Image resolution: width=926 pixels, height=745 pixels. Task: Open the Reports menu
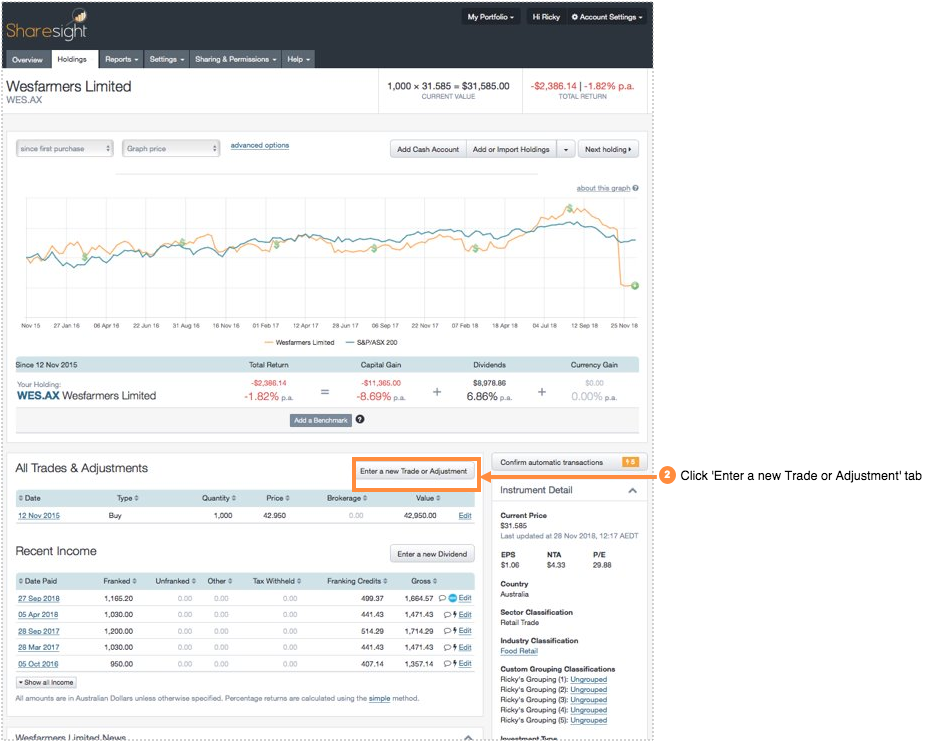pyautogui.click(x=121, y=59)
